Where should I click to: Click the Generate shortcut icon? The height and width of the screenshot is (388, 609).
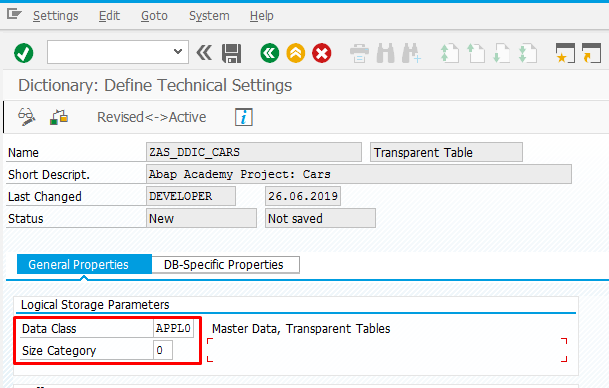[591, 53]
